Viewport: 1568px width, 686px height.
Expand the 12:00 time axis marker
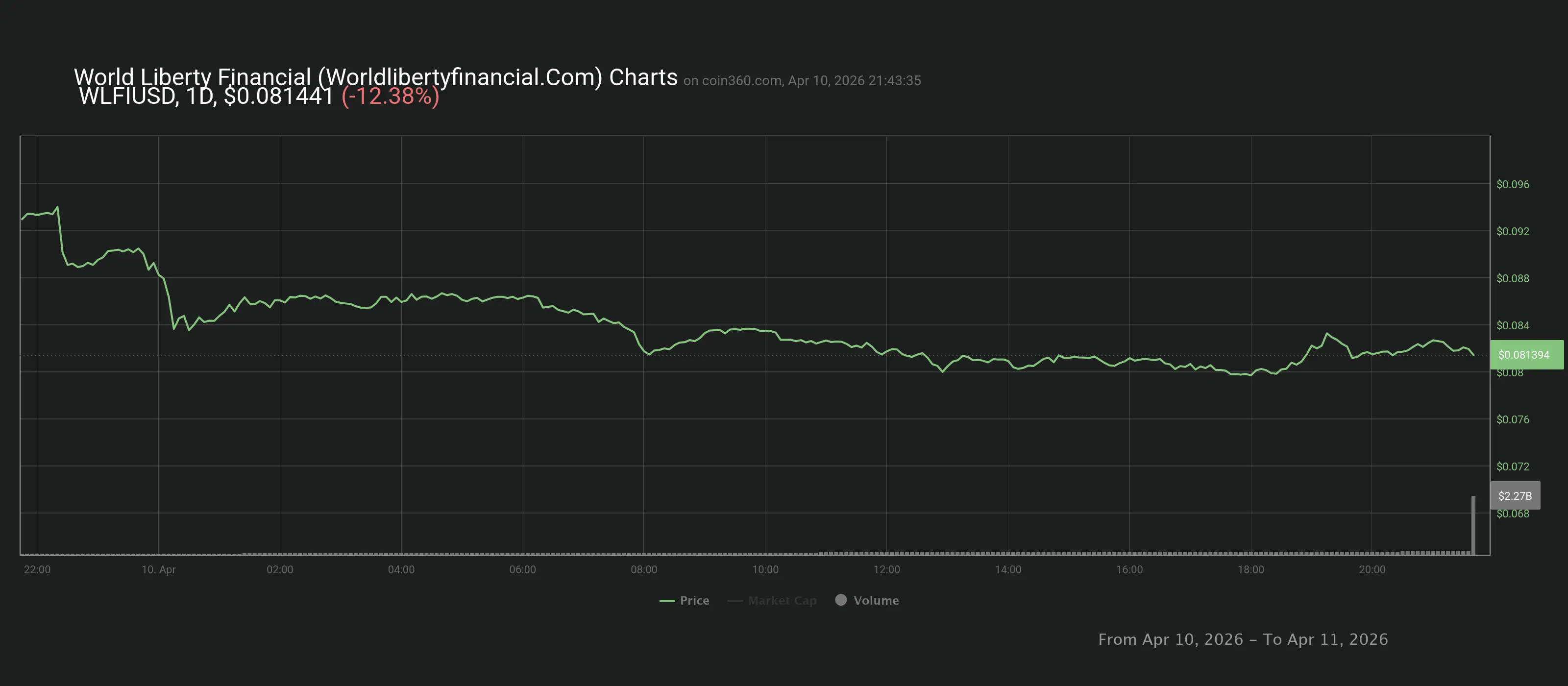coord(887,570)
